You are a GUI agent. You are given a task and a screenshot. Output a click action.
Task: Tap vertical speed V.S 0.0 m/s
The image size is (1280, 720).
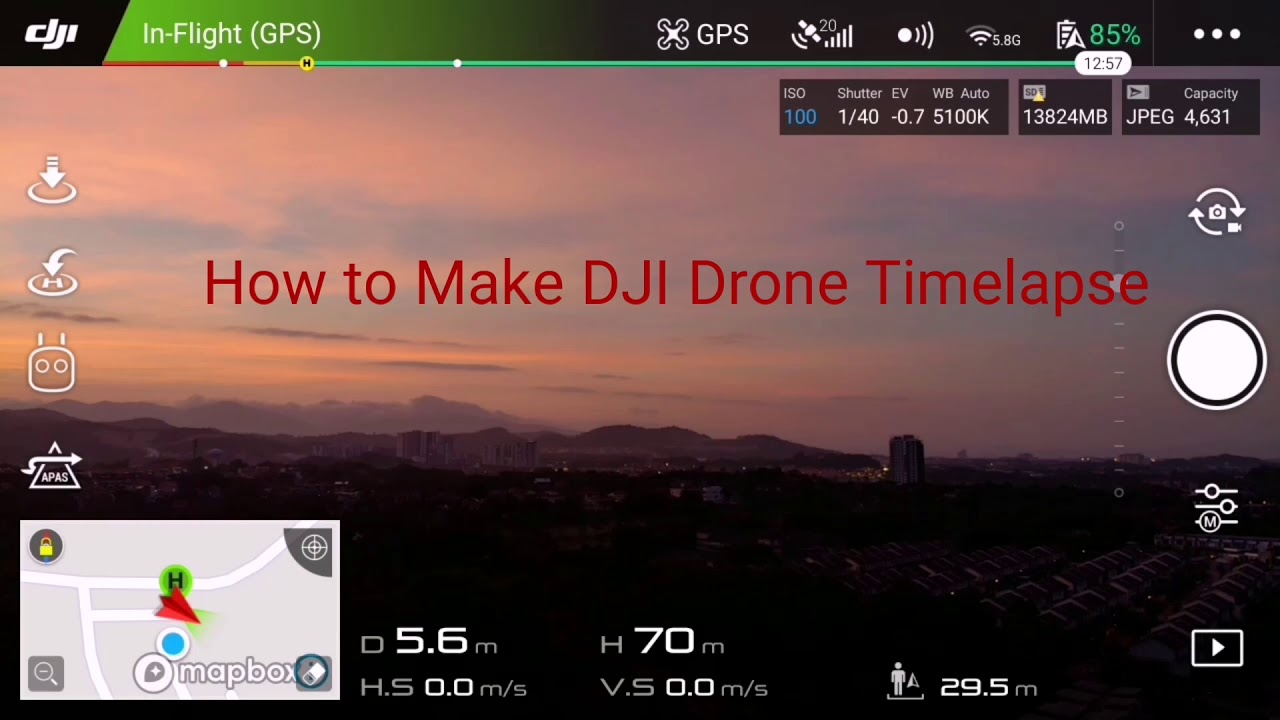tap(684, 688)
